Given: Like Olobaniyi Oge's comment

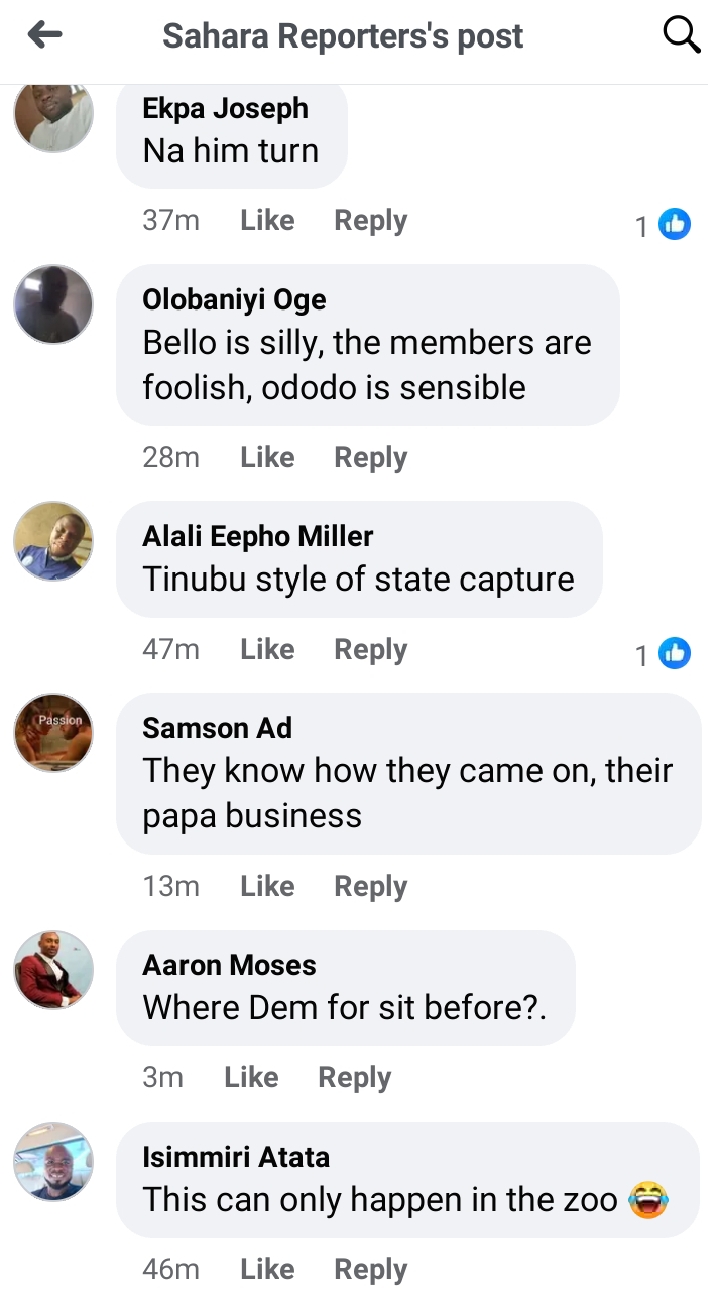Looking at the screenshot, I should click(x=267, y=458).
